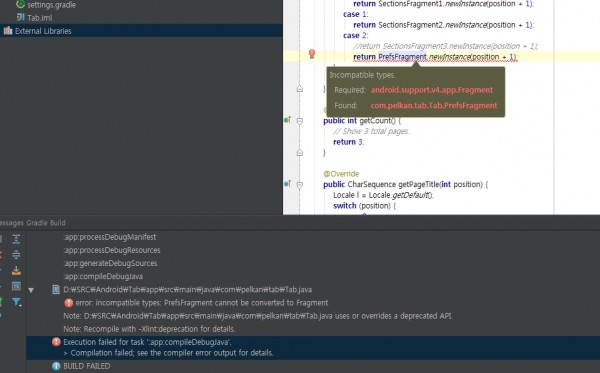
Task: Click public int getCount() declaration
Action: coord(362,121)
